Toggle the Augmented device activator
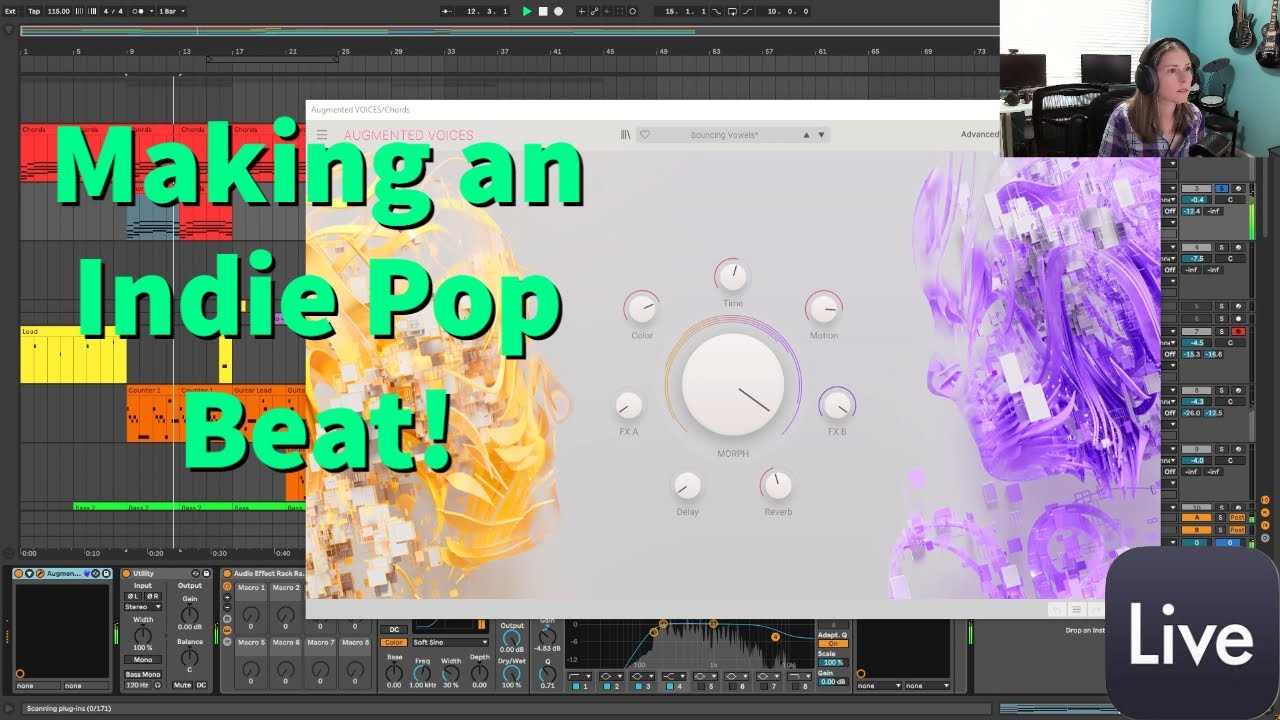 pyautogui.click(x=19, y=573)
